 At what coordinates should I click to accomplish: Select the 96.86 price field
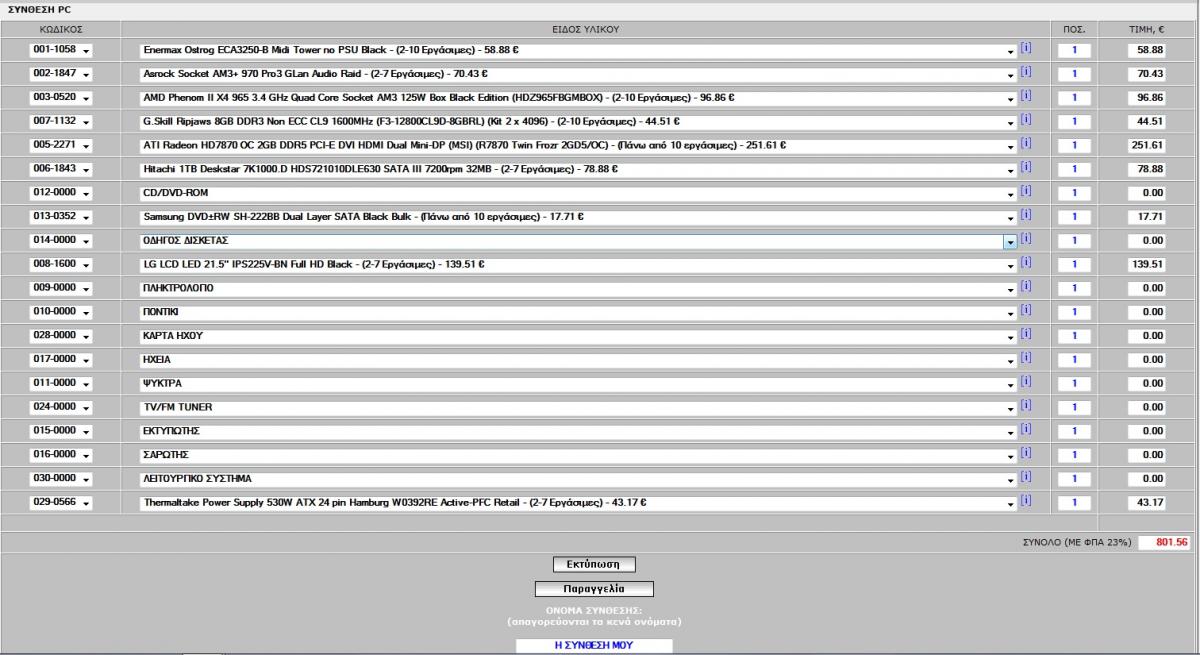point(1146,97)
